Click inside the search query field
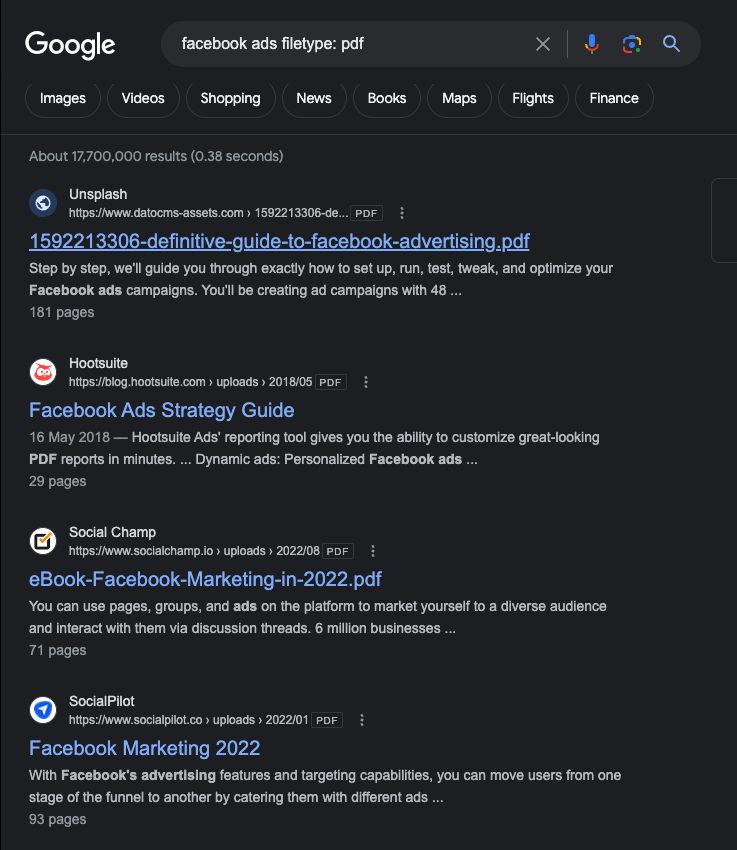Screen dimensions: 737x850 [x=350, y=44]
